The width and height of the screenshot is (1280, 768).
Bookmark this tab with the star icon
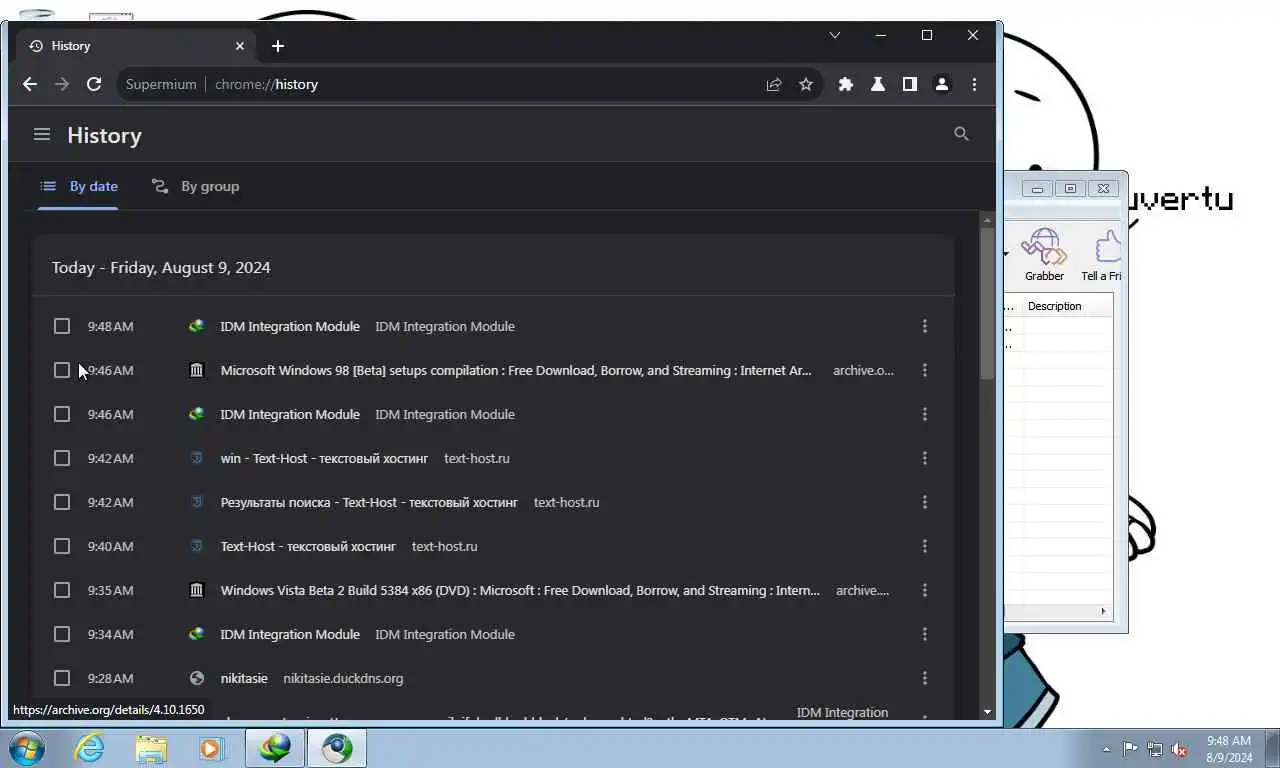[x=806, y=85]
